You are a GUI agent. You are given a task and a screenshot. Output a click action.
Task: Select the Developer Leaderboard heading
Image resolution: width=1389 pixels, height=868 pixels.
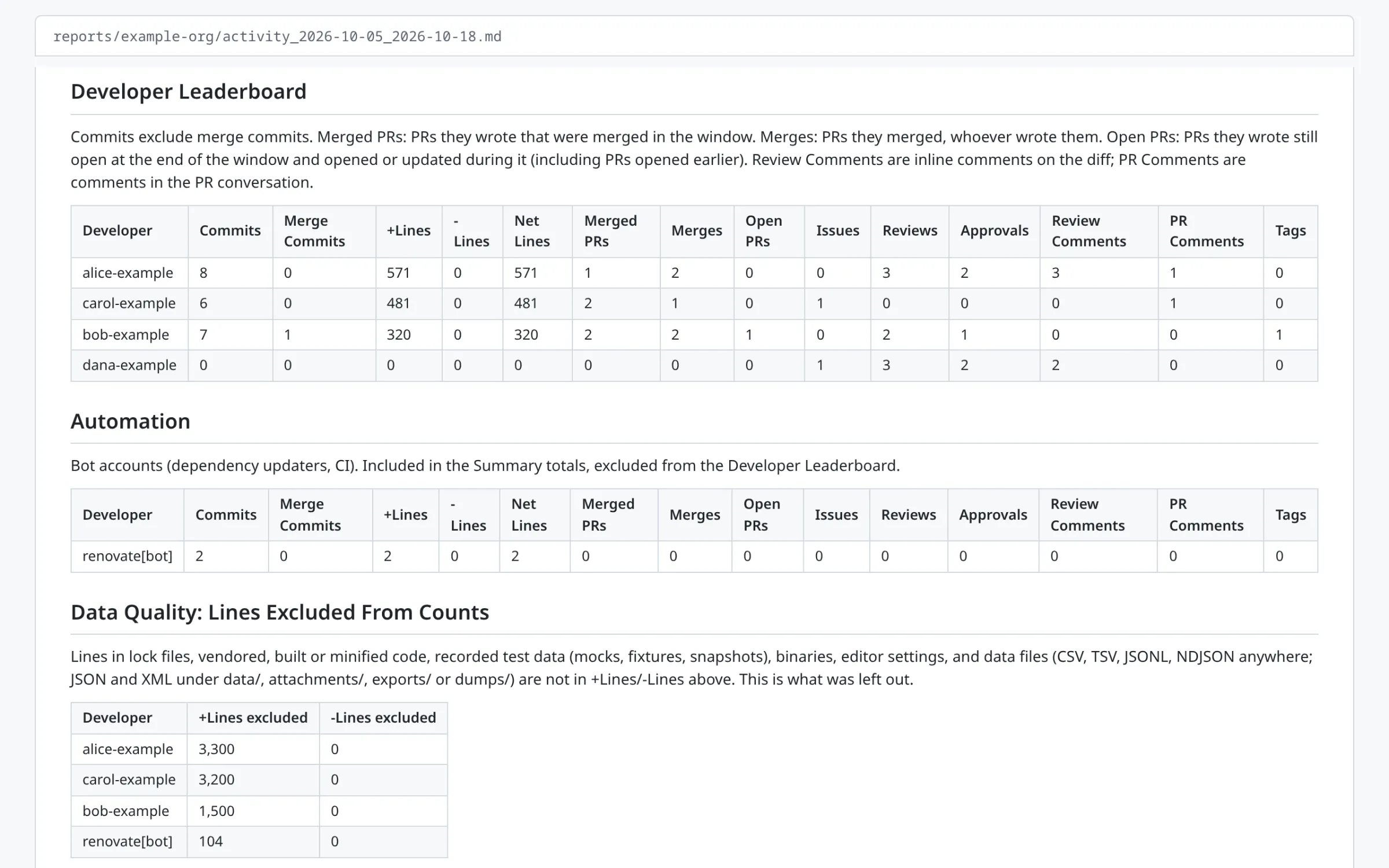(x=188, y=91)
